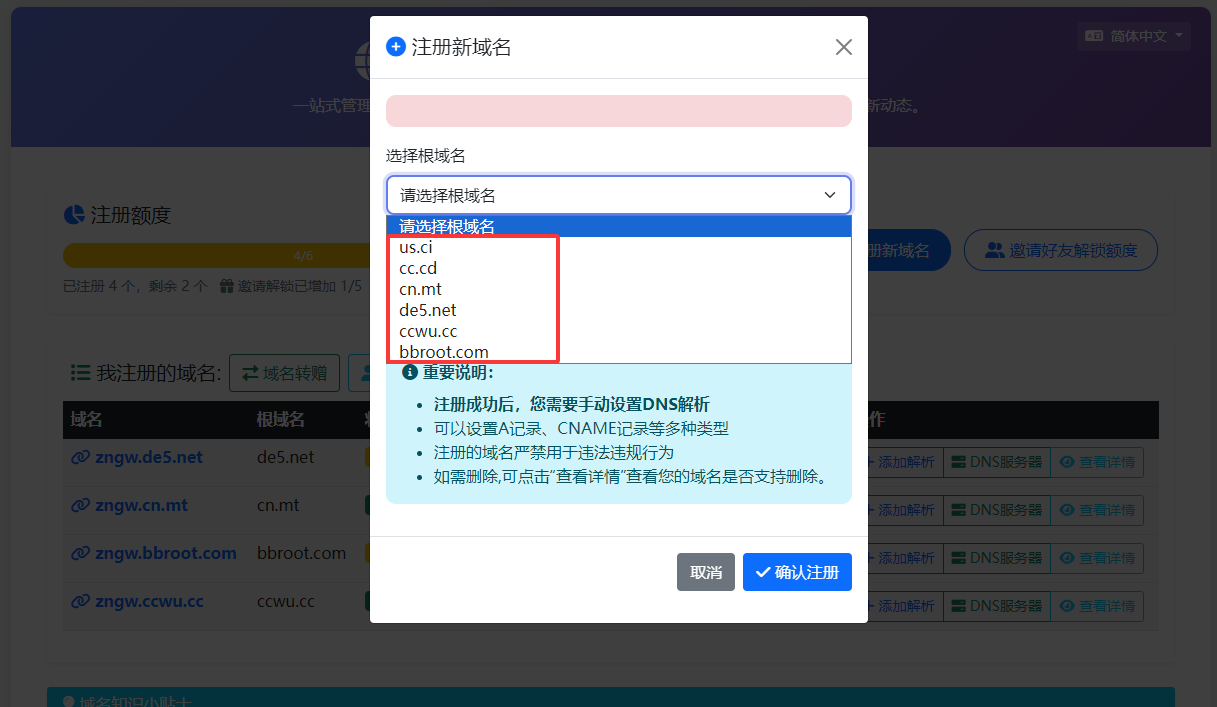Viewport: 1217px width, 707px height.
Task: Open the 简体中文 language dropdown
Action: (1133, 36)
